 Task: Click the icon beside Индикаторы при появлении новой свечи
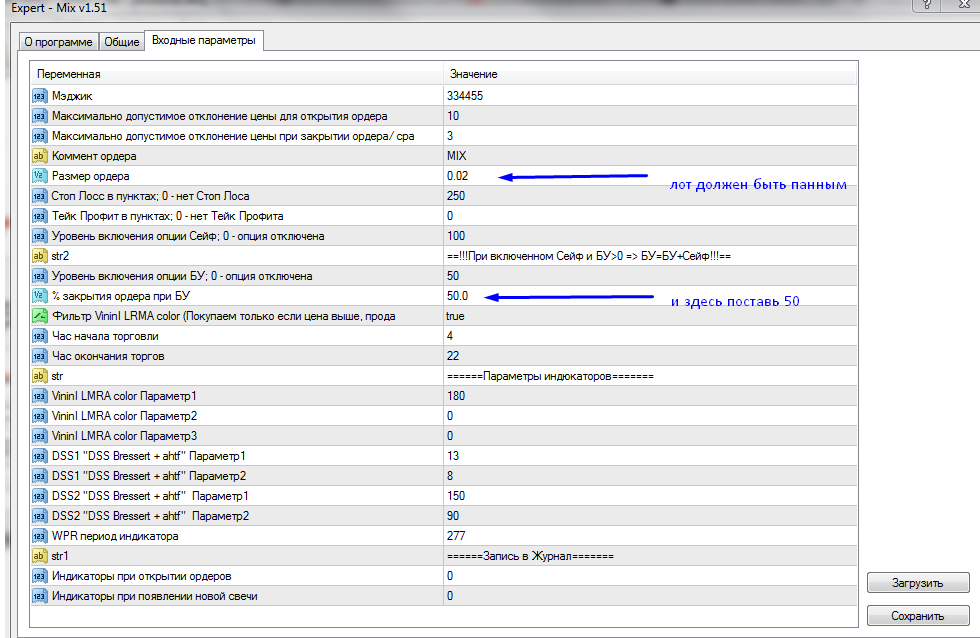pyautogui.click(x=39, y=596)
